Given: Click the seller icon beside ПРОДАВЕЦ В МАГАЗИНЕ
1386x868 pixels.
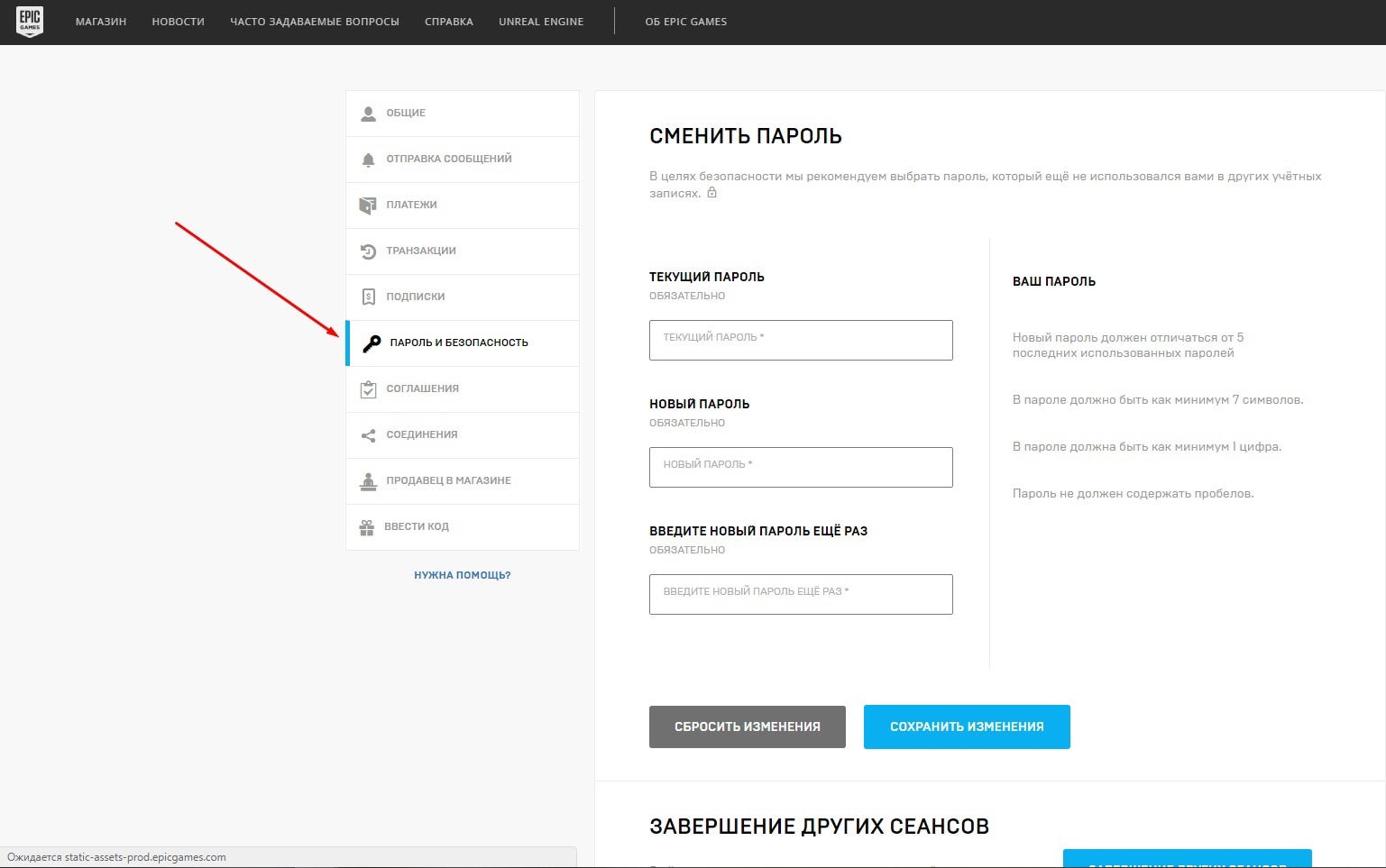Looking at the screenshot, I should click(x=368, y=481).
